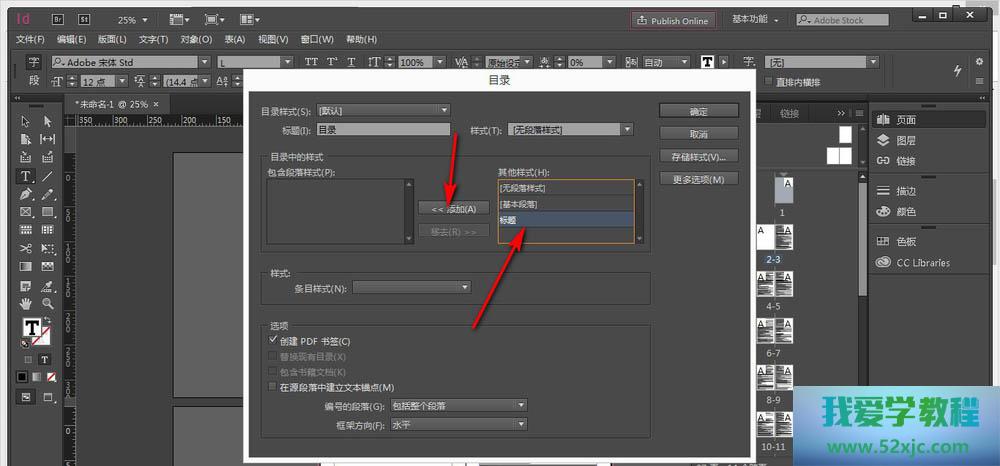Open the 文件(F) menu

coord(30,39)
